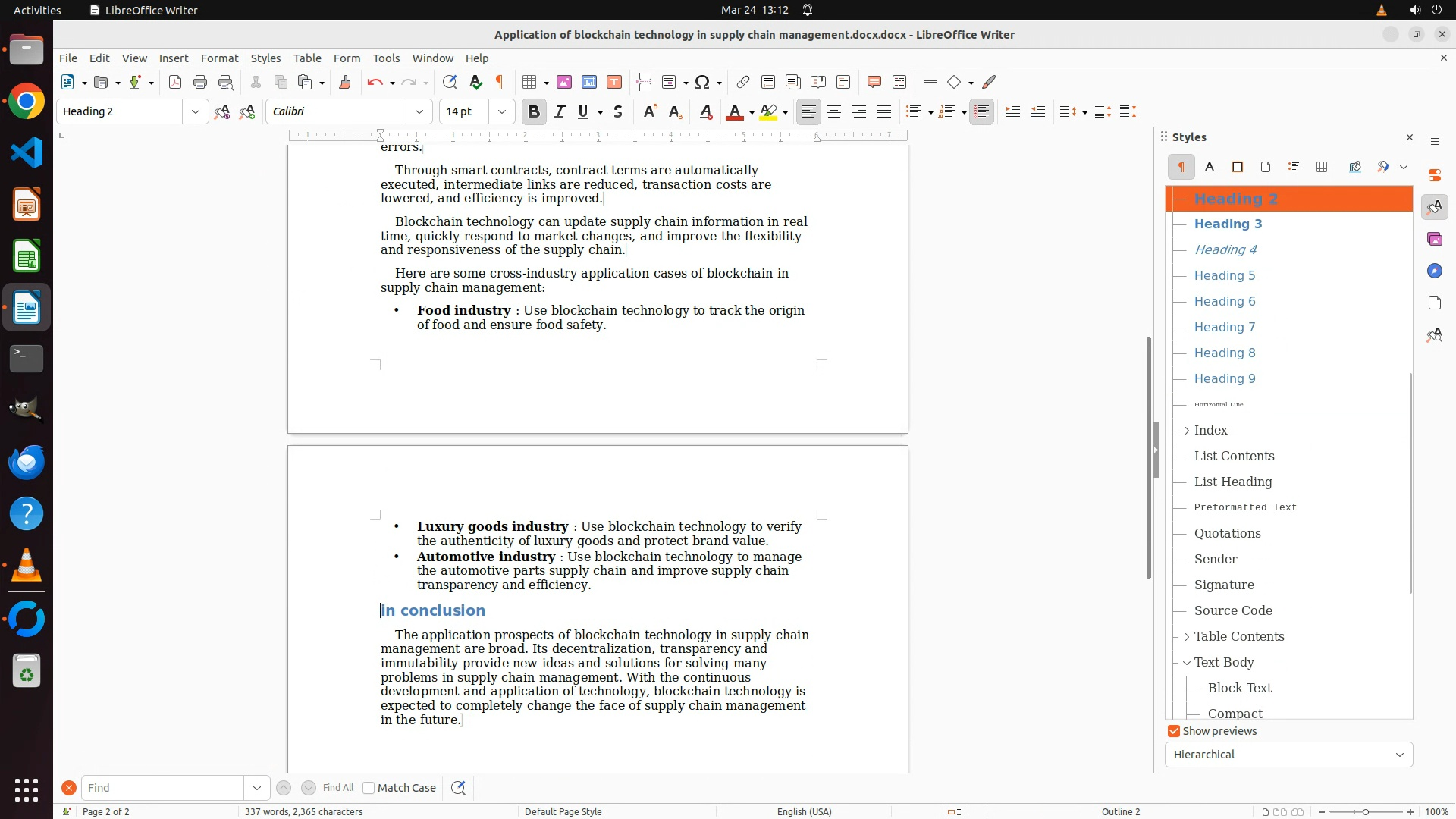Open the Navigator sidebar icon

point(1434,271)
